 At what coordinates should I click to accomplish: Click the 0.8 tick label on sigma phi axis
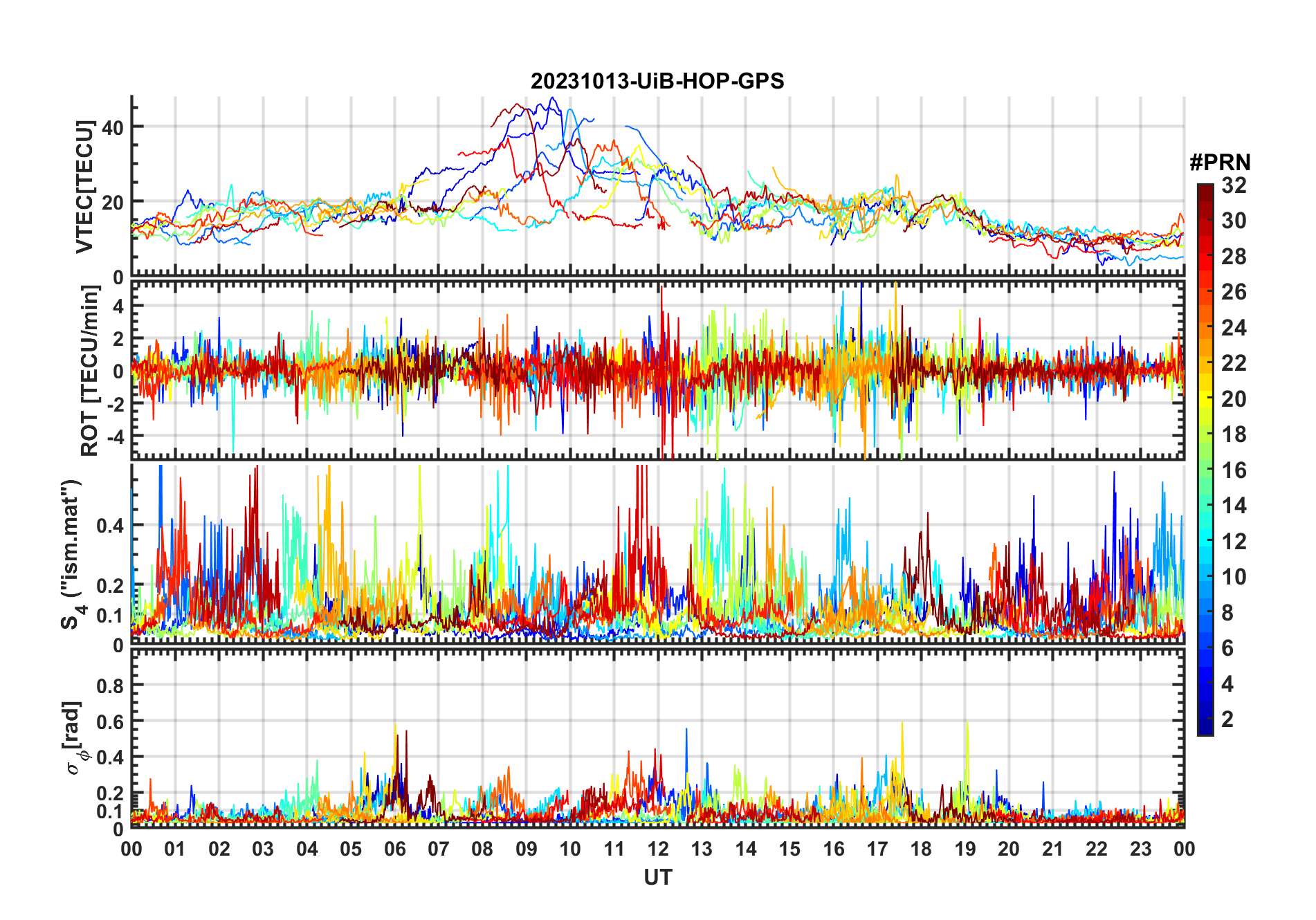(x=110, y=686)
